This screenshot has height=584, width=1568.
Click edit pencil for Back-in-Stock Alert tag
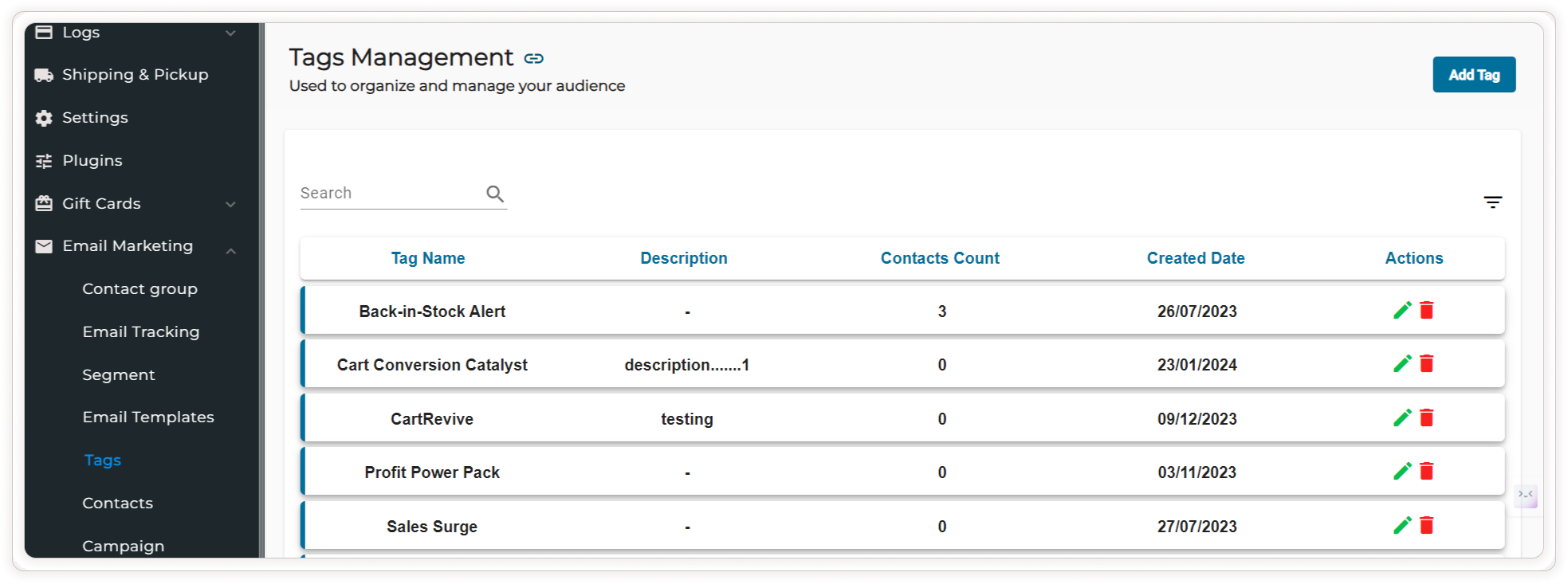(x=1402, y=311)
